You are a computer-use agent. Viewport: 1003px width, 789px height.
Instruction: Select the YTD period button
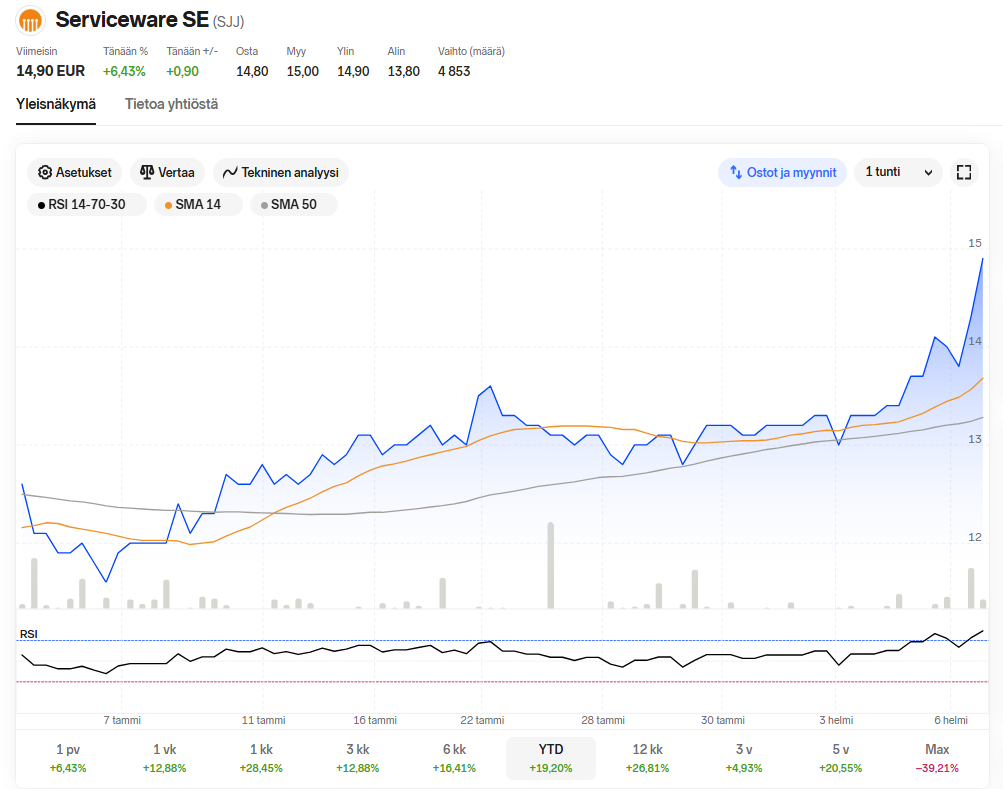pyautogui.click(x=551, y=758)
